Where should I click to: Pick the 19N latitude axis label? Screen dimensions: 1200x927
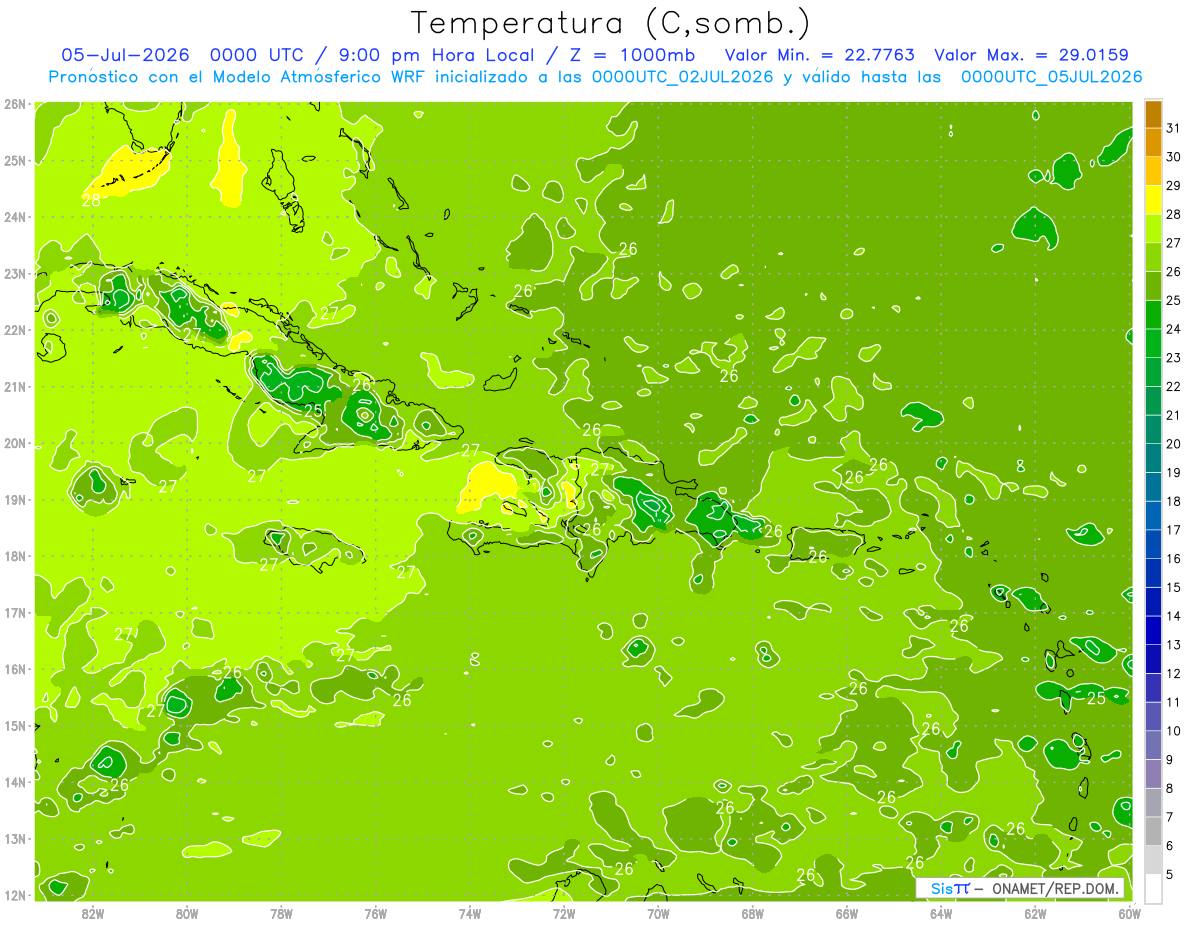(x=14, y=499)
